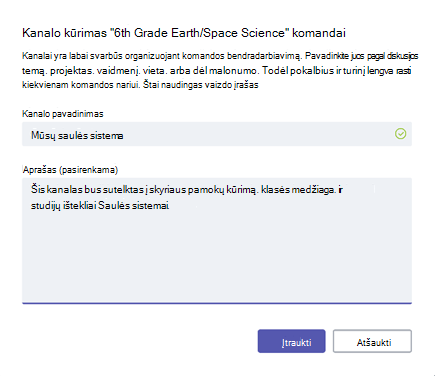Viewport: 435px width, 376px height.
Task: Click the dialog title "Kanalo kūrimas"
Action: click(x=64, y=33)
